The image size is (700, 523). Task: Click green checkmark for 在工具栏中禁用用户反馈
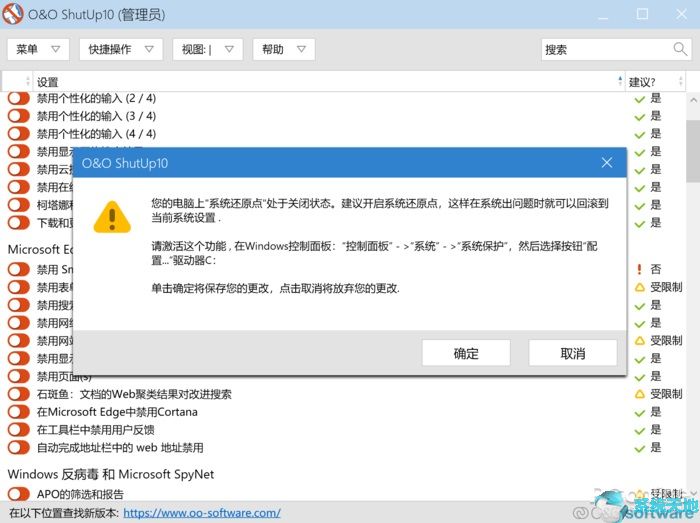tap(640, 431)
